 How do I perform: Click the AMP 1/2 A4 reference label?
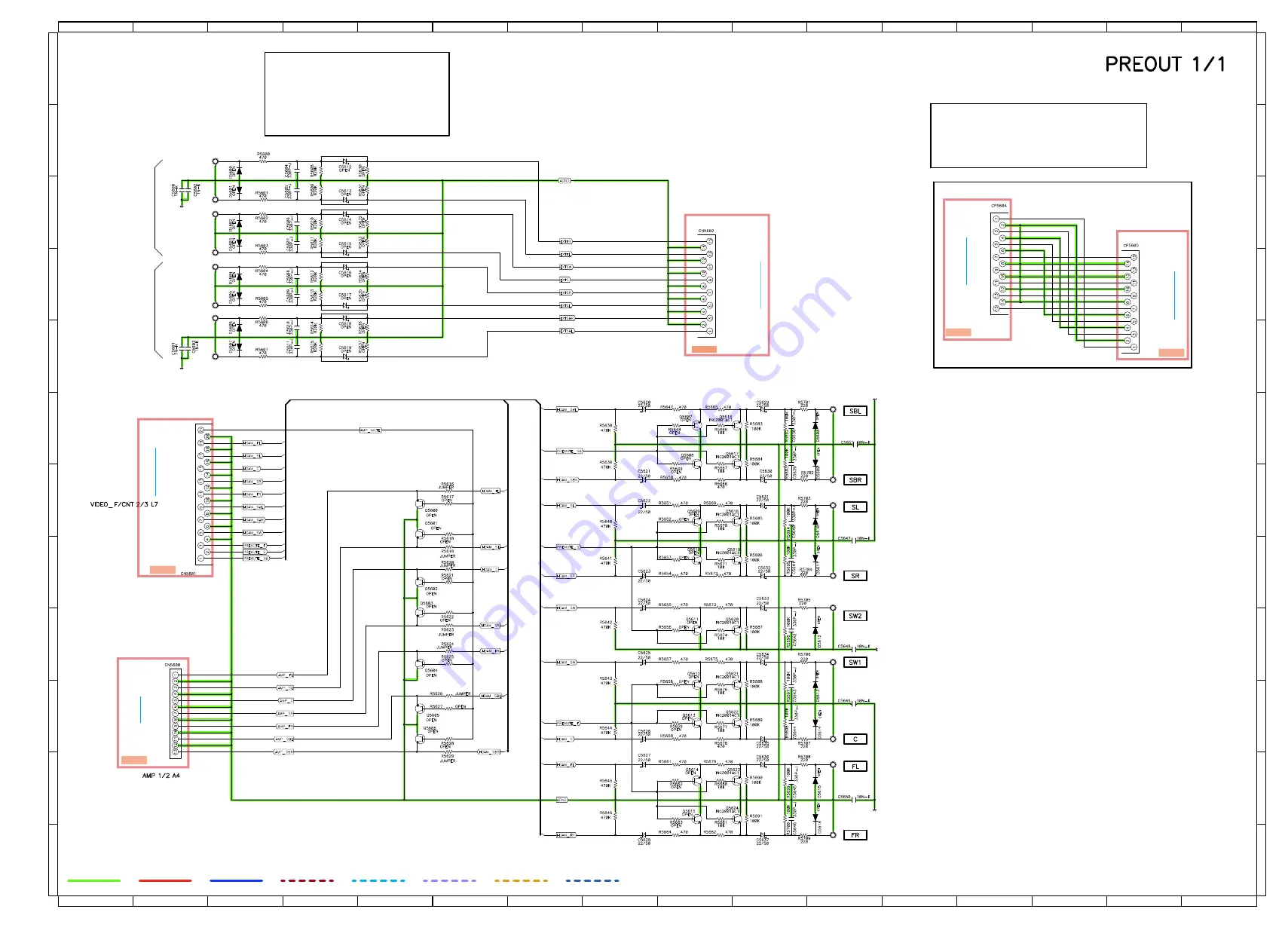point(161,776)
